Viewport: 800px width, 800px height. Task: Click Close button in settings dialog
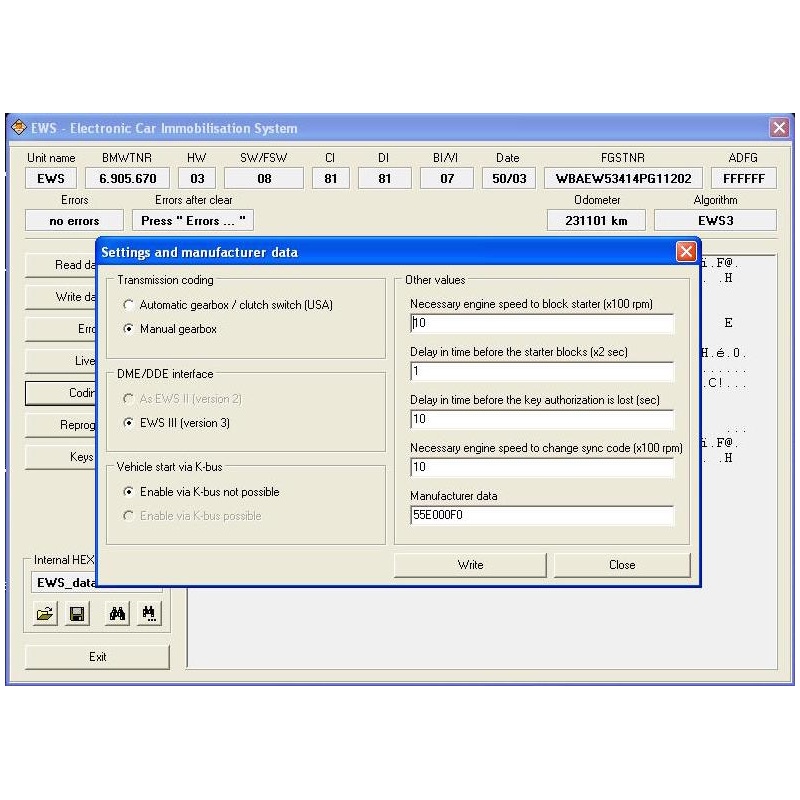pos(622,565)
